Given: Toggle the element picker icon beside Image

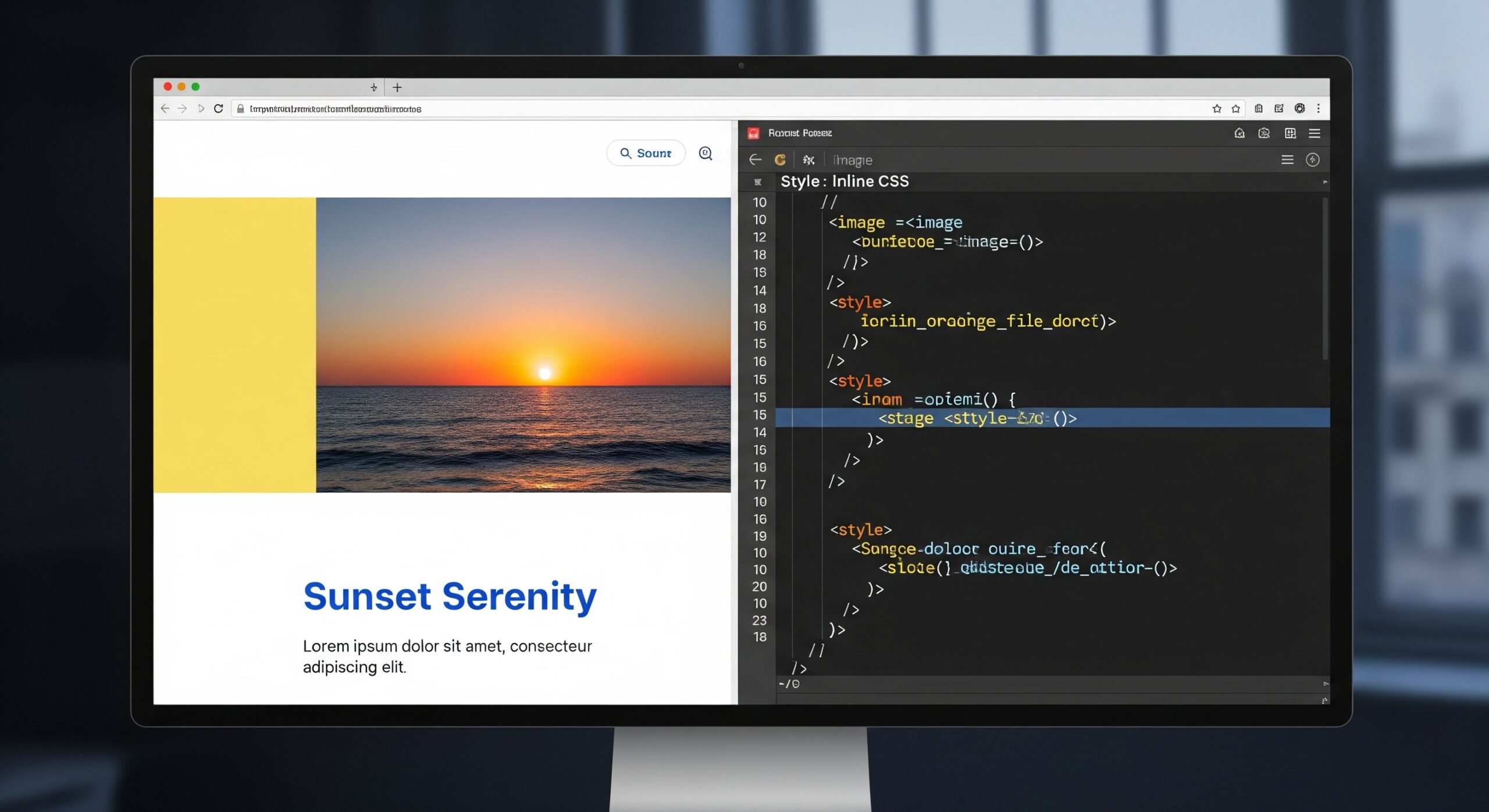Looking at the screenshot, I should 808,159.
